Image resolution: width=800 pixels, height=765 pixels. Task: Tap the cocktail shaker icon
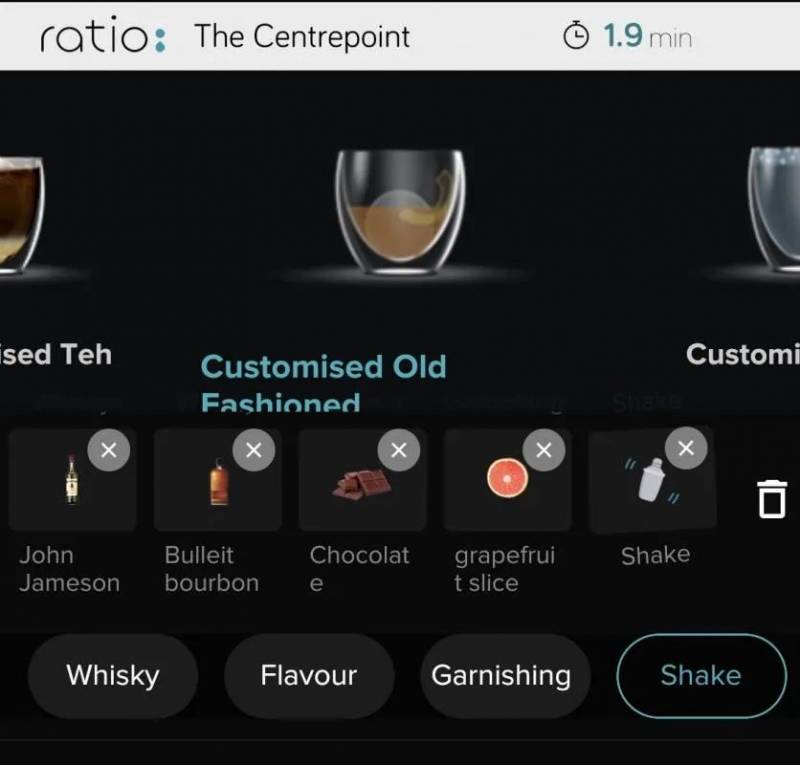coord(652,480)
